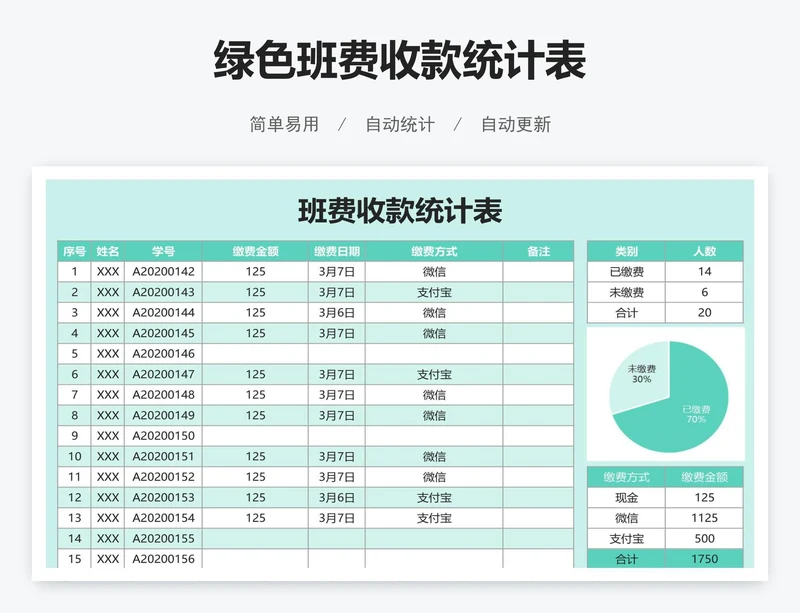Select student ID cell A20200151
Screen dimensions: 800x613
163,456
